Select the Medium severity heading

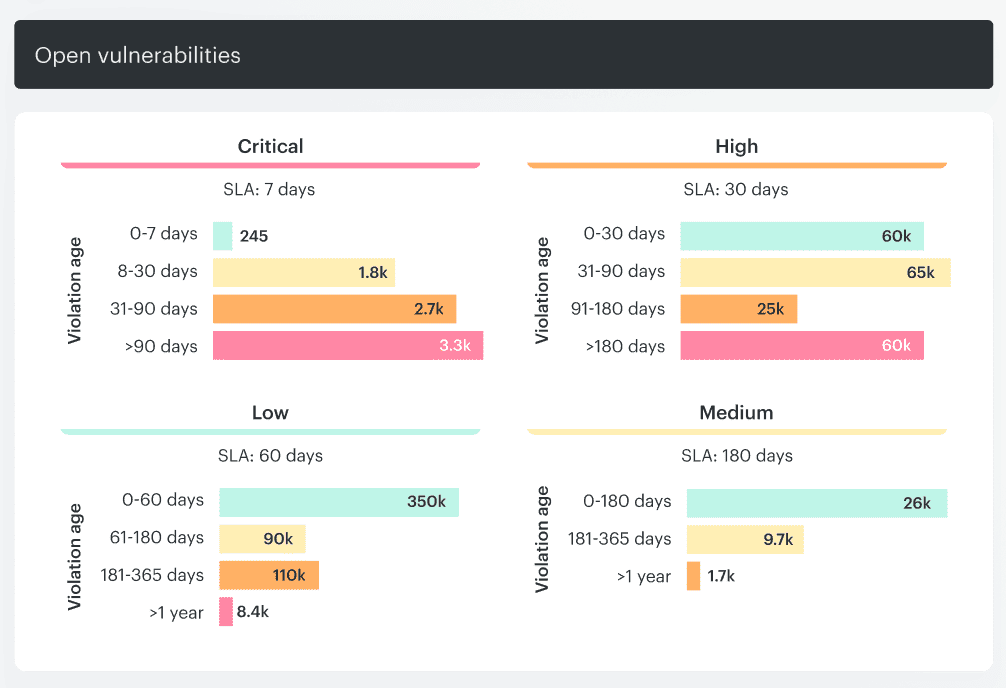(737, 413)
